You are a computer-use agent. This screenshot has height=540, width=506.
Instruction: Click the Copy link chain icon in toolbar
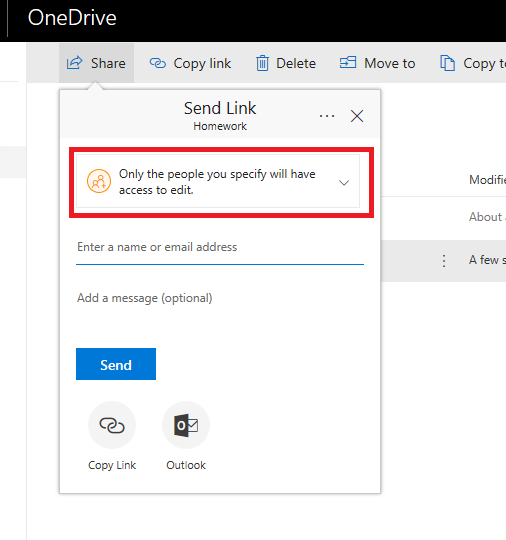[x=158, y=63]
